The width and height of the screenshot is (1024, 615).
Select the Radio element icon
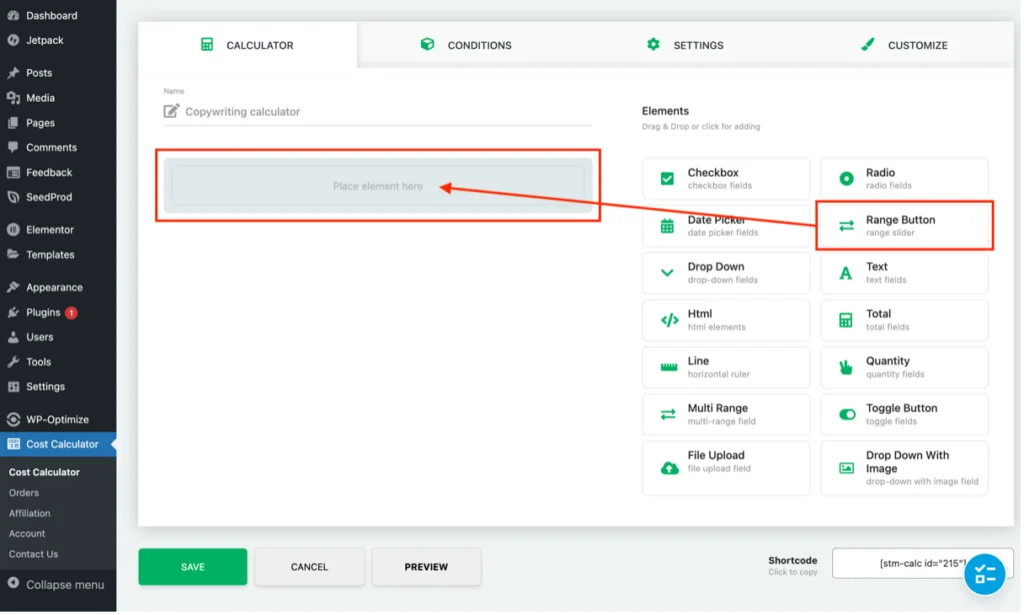click(848, 179)
